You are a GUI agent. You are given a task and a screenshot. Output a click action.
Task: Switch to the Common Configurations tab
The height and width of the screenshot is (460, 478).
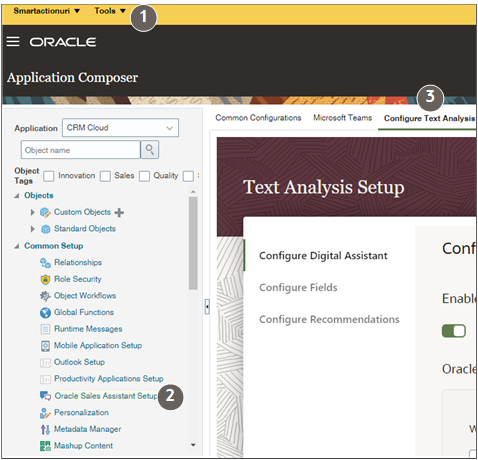(x=258, y=118)
